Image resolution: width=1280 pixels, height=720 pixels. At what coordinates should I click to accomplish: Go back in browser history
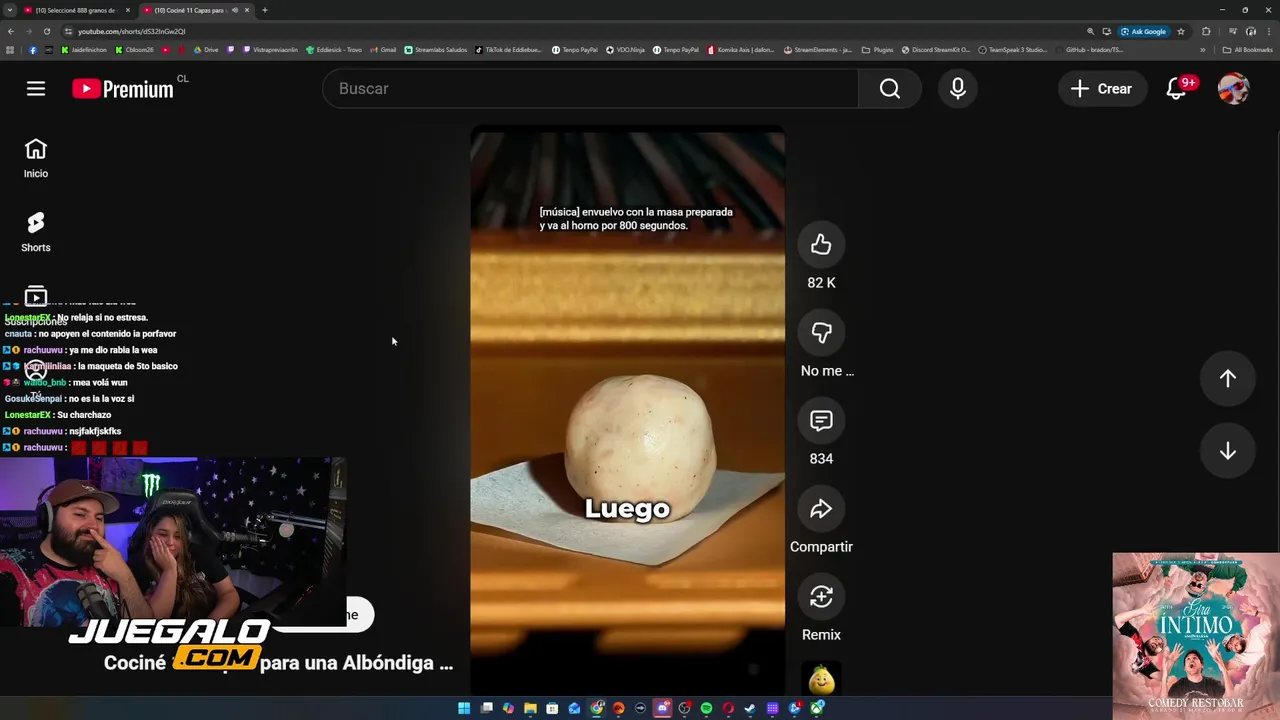(10, 31)
